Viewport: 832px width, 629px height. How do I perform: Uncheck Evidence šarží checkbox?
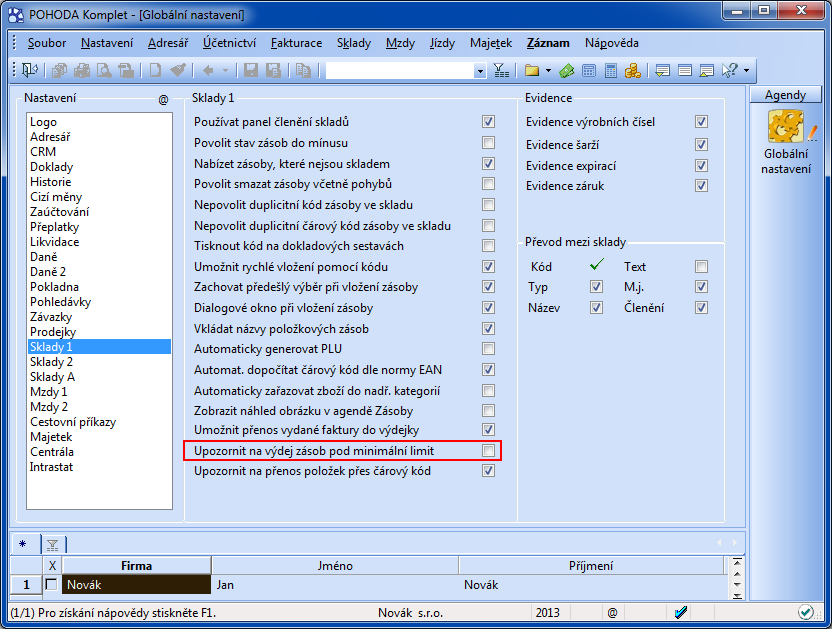point(701,144)
